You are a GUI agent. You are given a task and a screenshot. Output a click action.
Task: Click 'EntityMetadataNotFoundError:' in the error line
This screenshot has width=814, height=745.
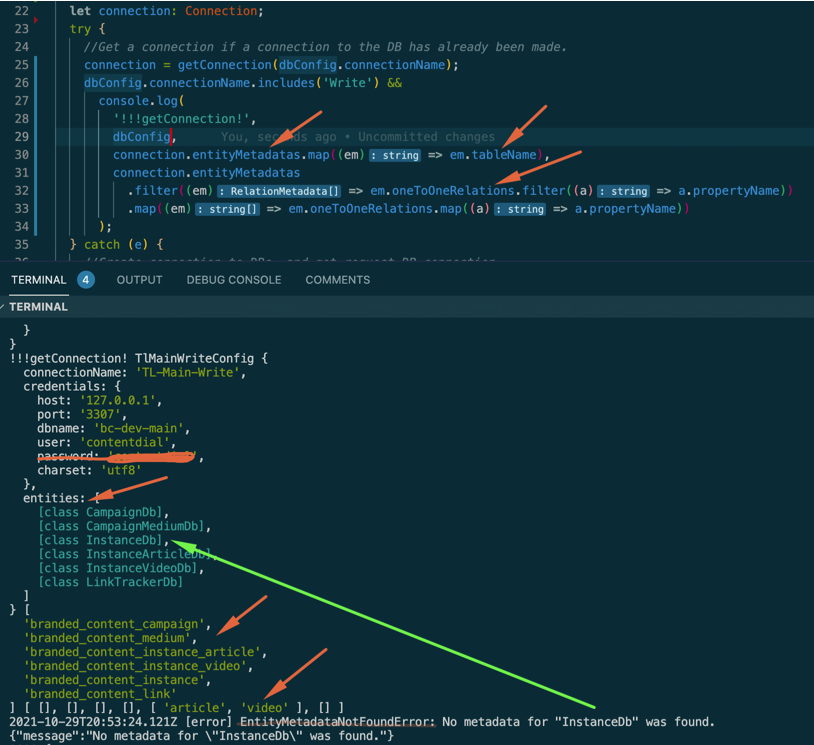337,722
